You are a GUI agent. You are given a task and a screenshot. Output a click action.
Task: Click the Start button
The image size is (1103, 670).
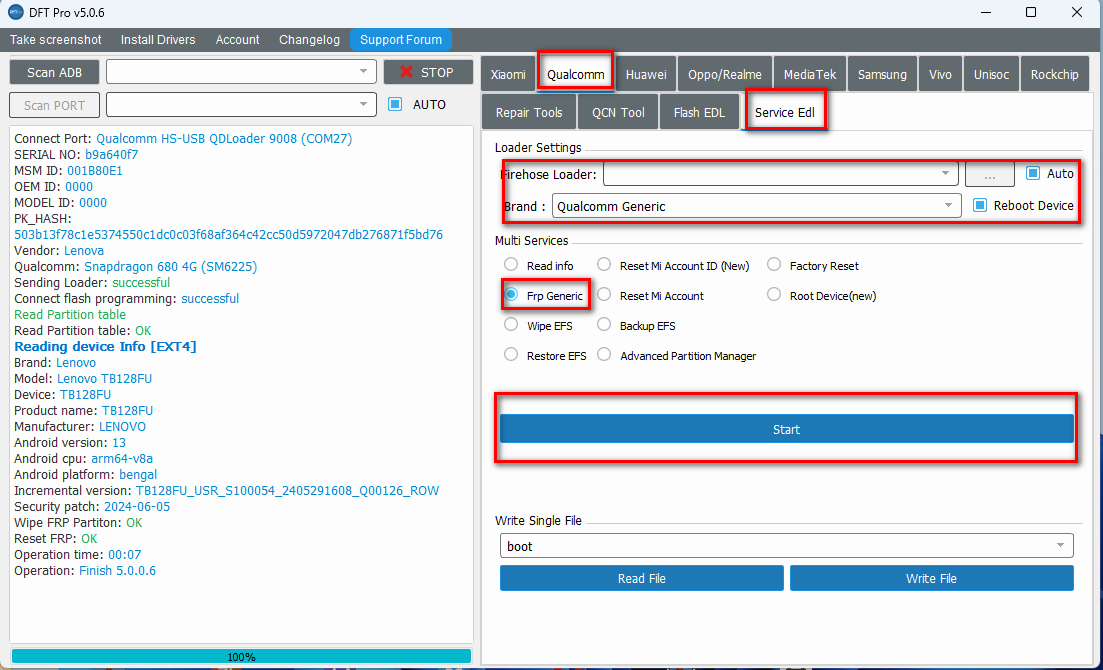[x=786, y=429]
